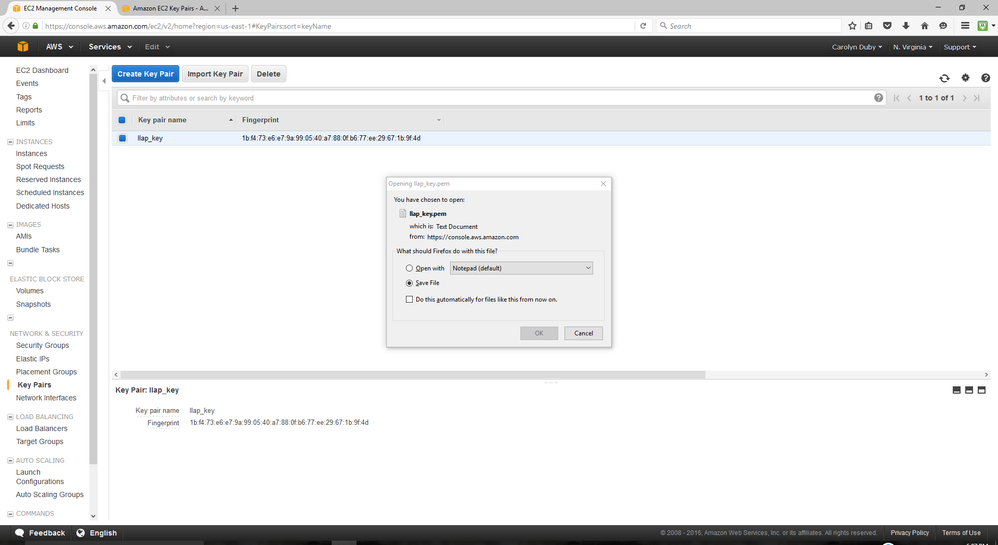Open the Support dropdown menu
The height and width of the screenshot is (545, 998).
(959, 46)
